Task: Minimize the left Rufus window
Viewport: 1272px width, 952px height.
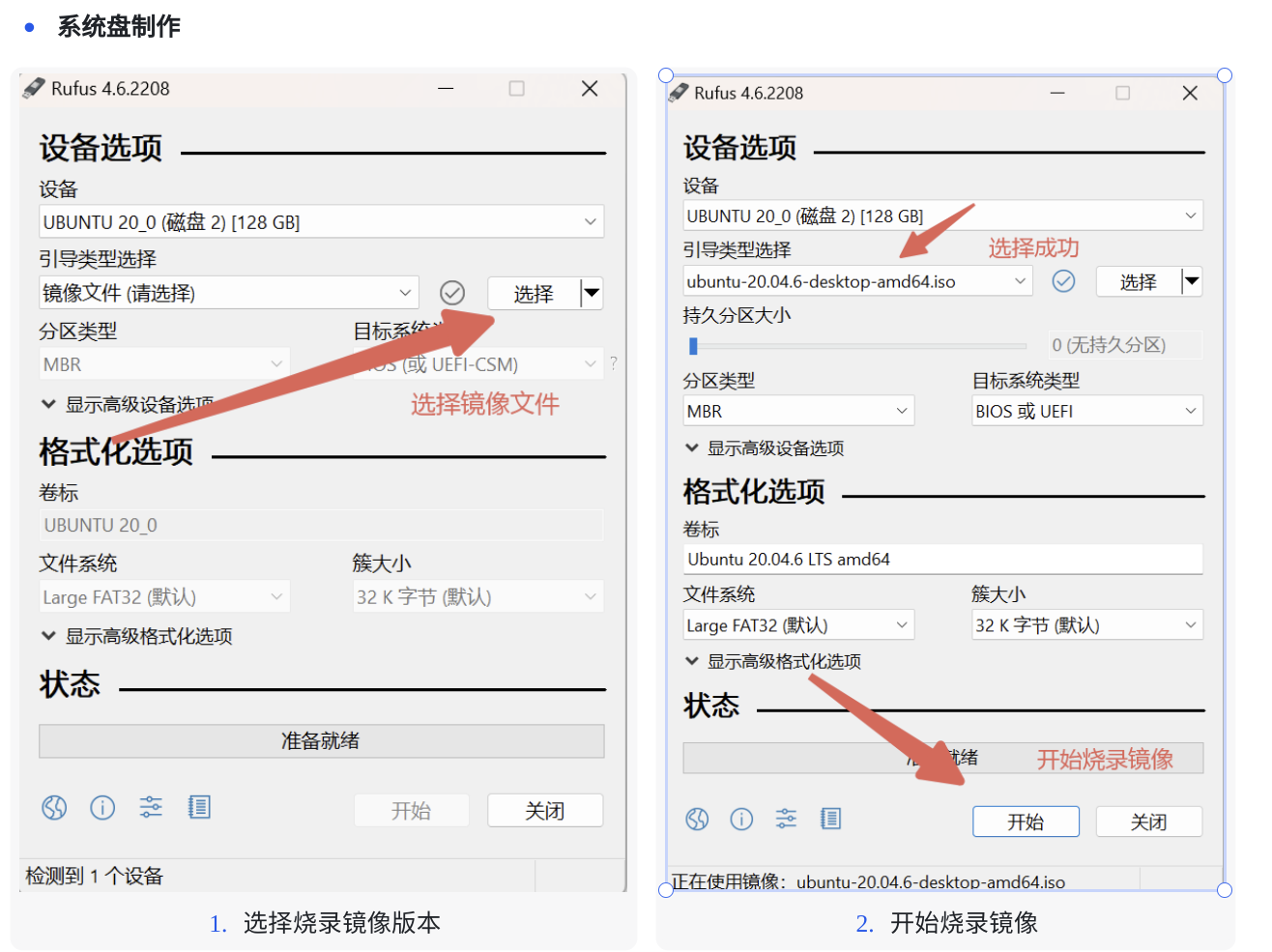Action: (x=446, y=88)
